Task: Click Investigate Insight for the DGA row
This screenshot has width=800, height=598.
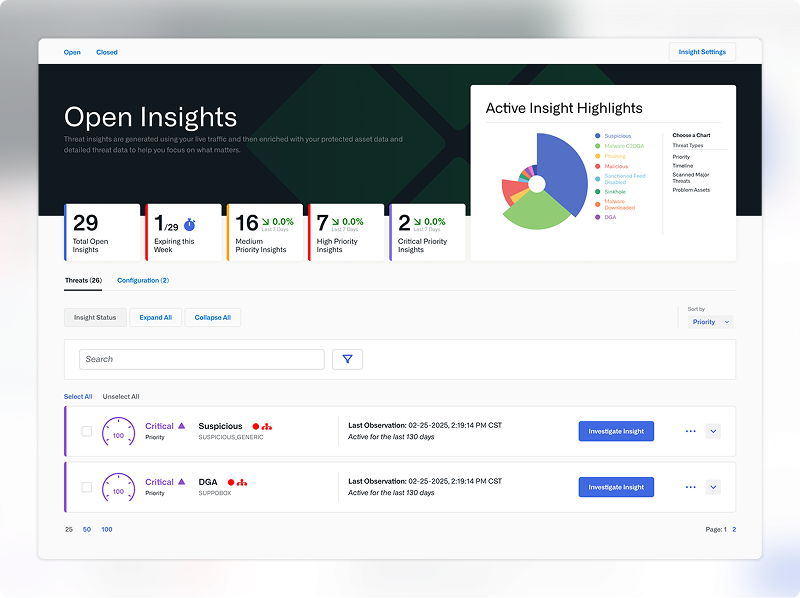Action: click(616, 487)
